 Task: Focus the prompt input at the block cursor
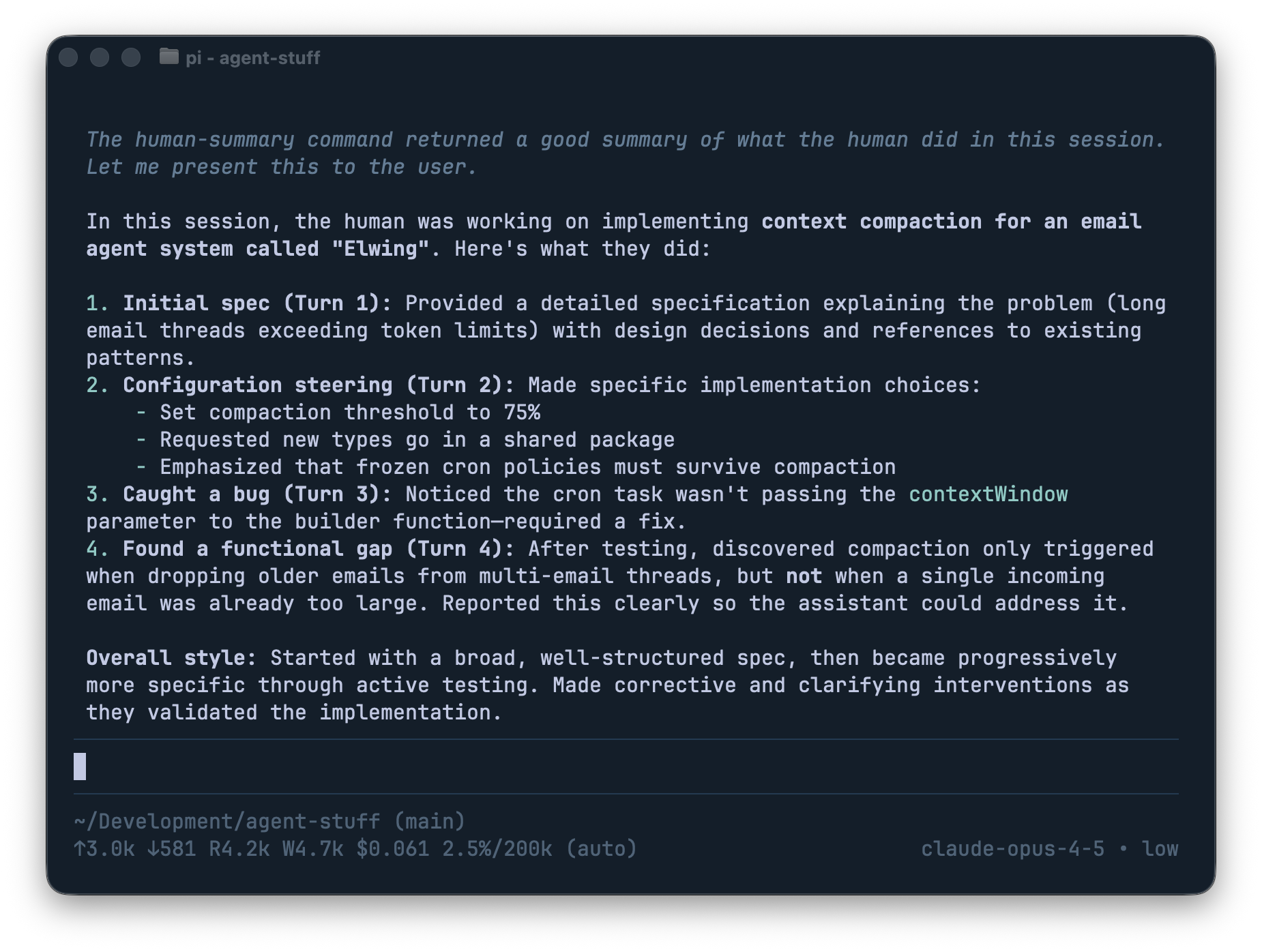80,767
